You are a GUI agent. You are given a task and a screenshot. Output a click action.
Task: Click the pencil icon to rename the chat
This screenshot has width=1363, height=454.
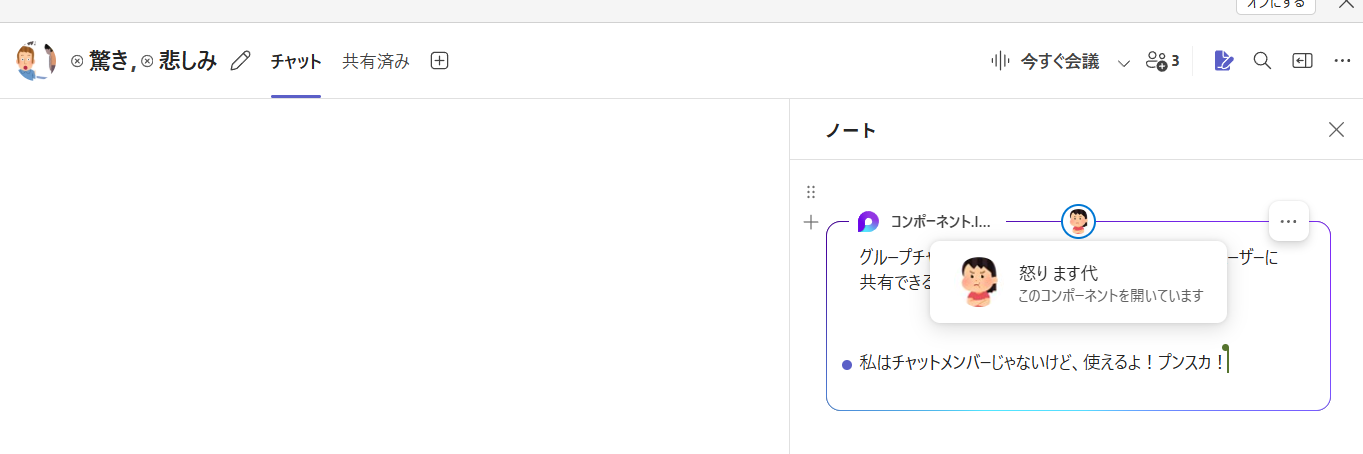tap(240, 61)
